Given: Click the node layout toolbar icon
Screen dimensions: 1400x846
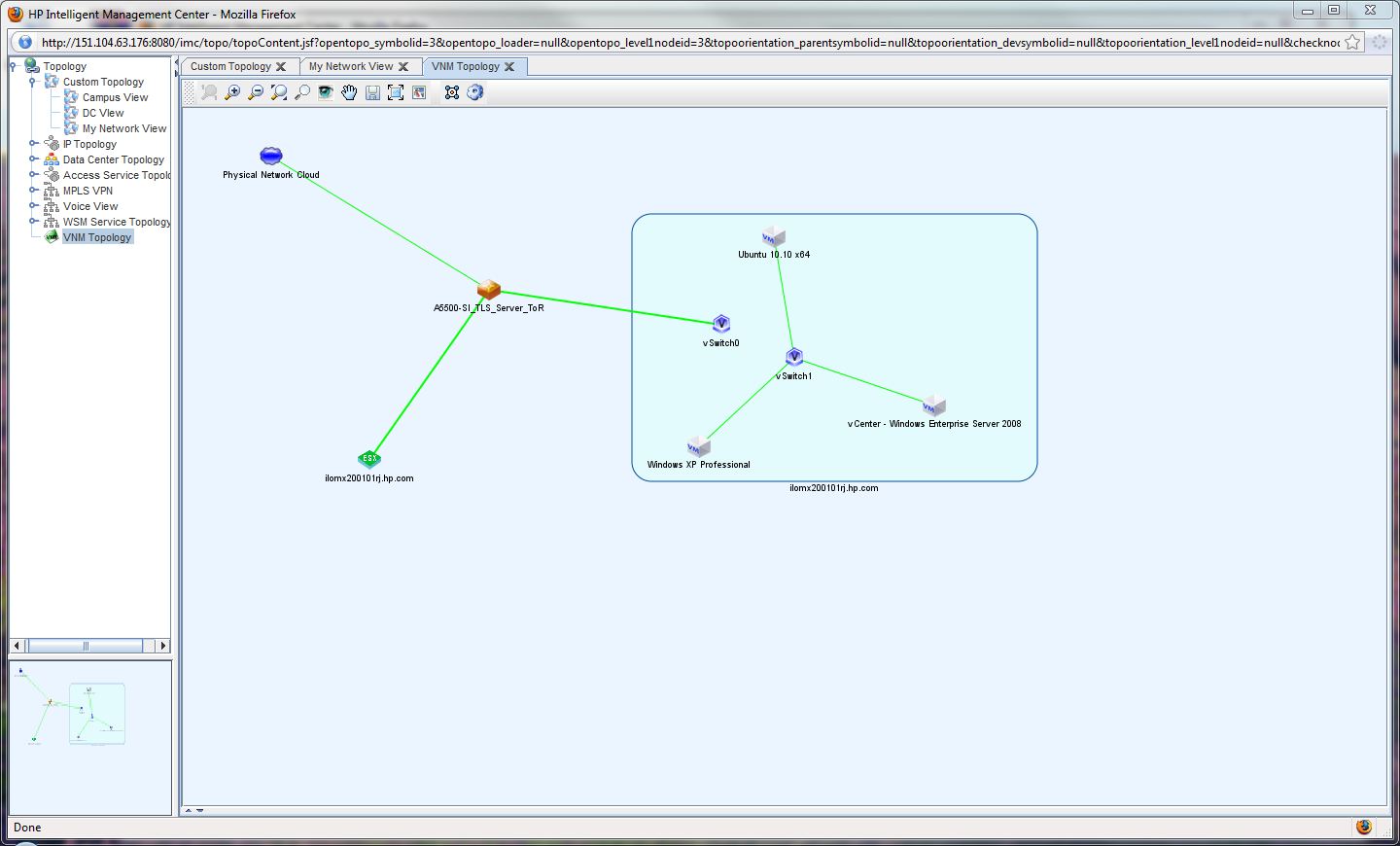Looking at the screenshot, I should click(x=452, y=92).
